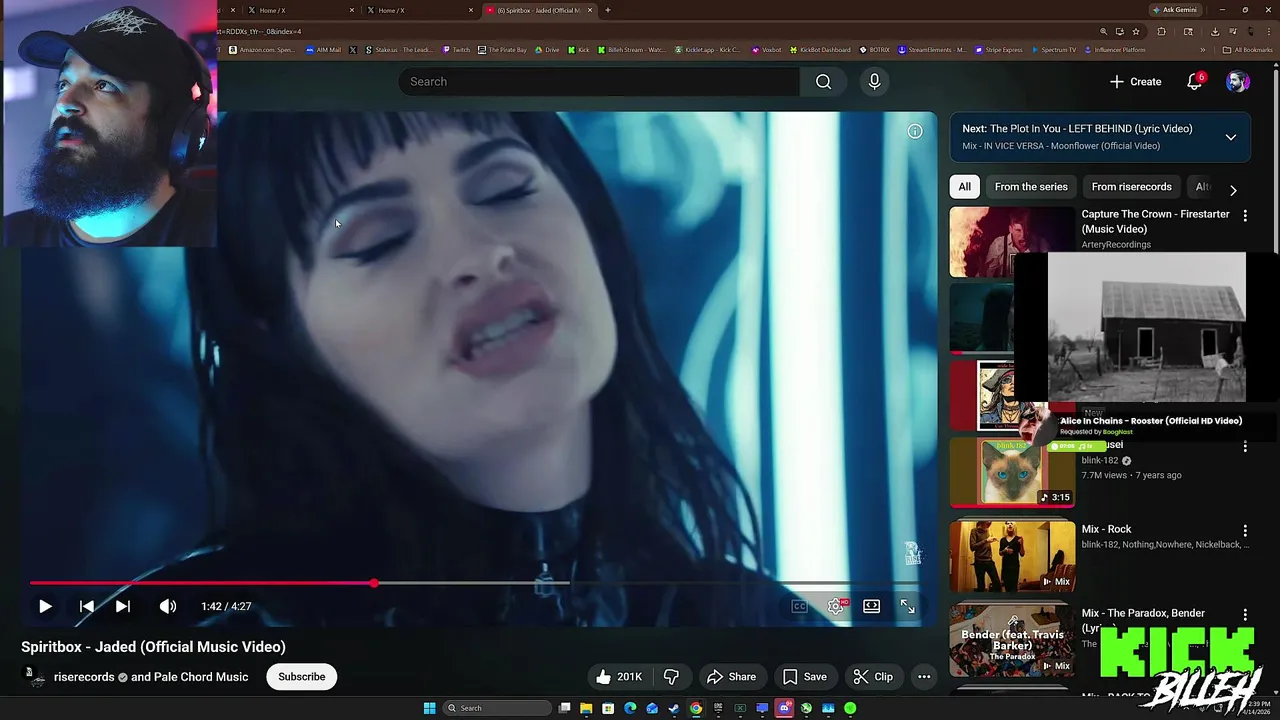Dislike the video with thumbs down
The height and width of the screenshot is (720, 1280).
point(671,677)
